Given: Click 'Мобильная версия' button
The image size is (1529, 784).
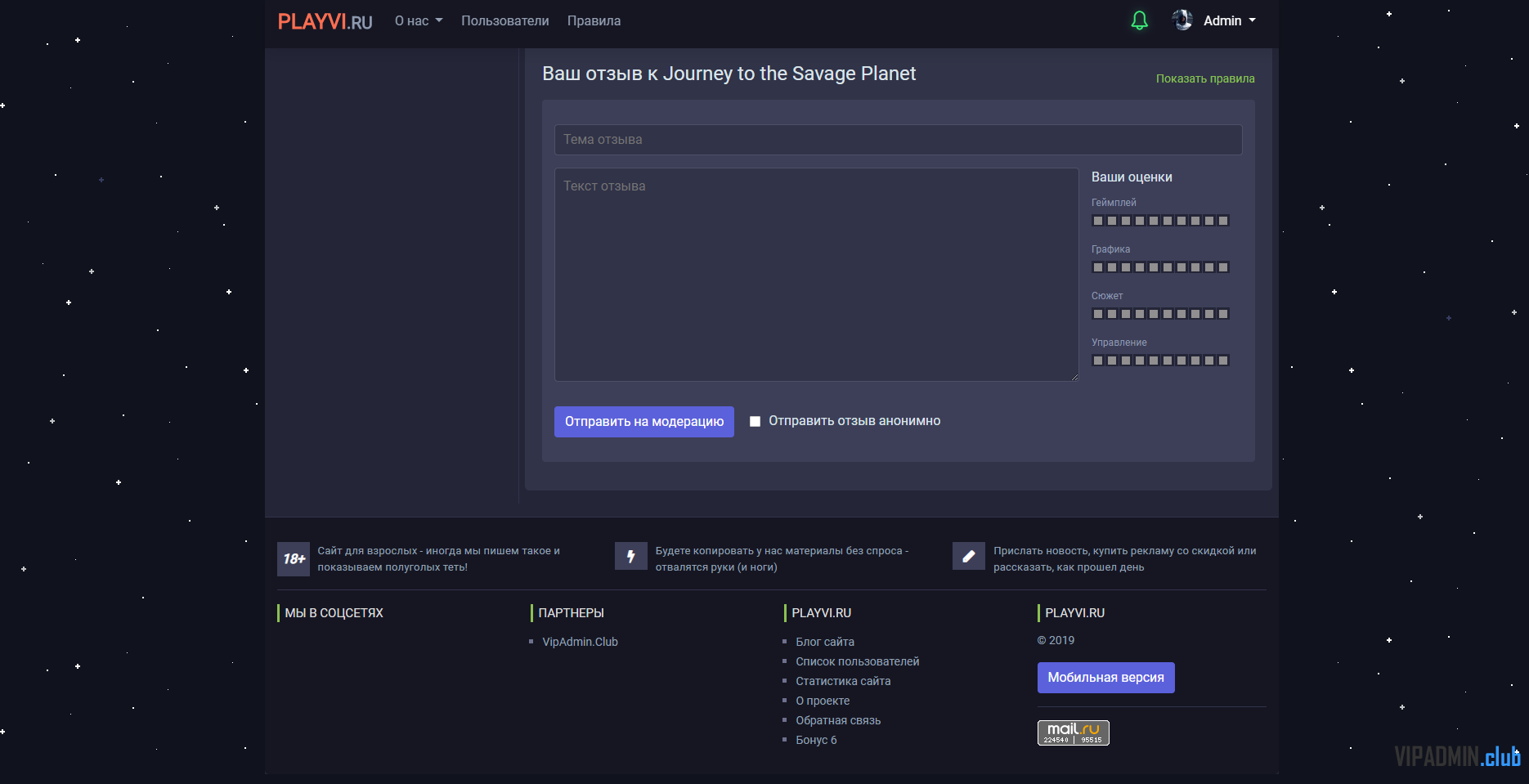Looking at the screenshot, I should point(1105,678).
